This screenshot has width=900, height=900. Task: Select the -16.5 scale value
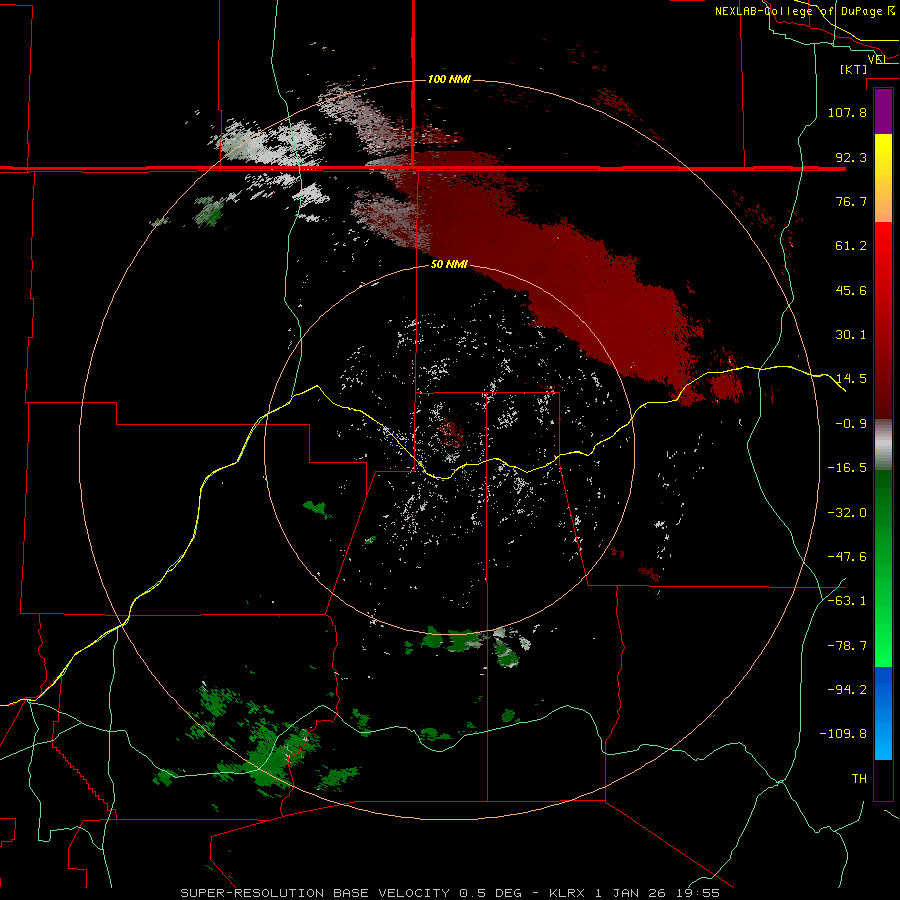[x=847, y=468]
